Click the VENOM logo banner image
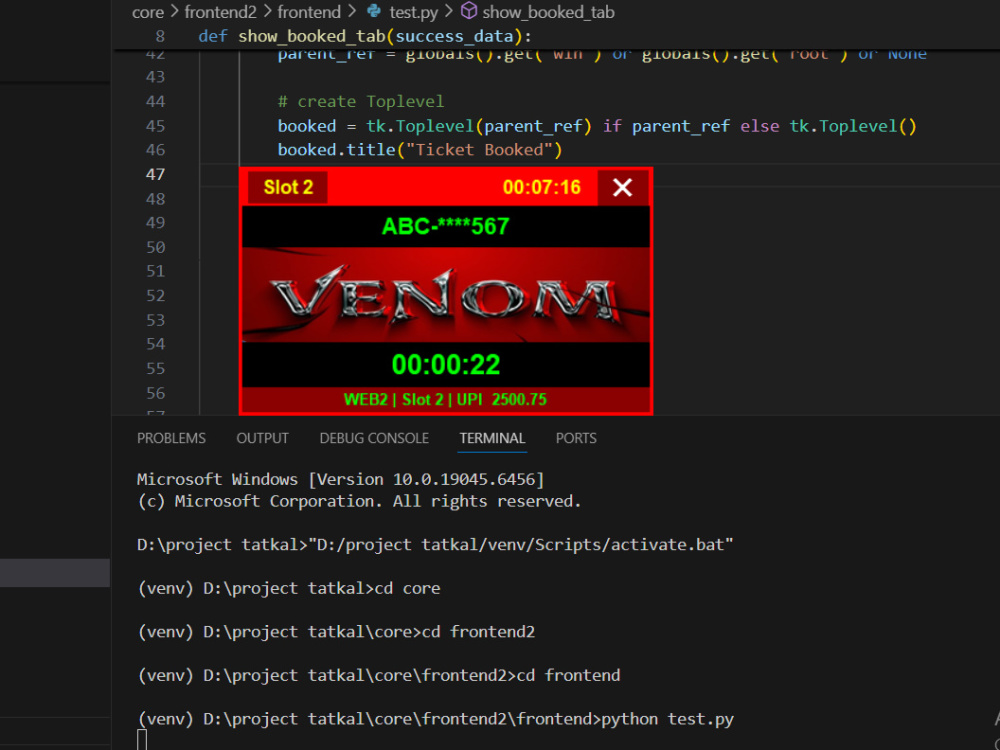Screen dimensions: 1000x750 click(446, 295)
